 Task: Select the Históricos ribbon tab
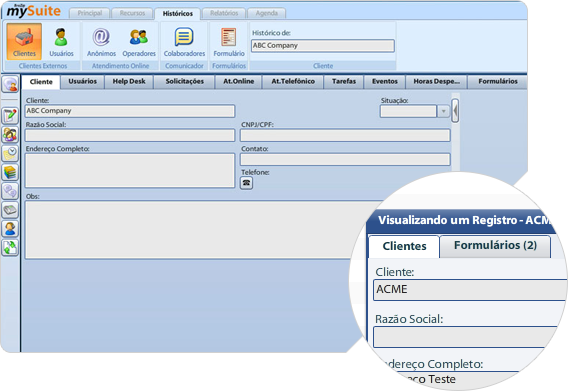click(178, 13)
